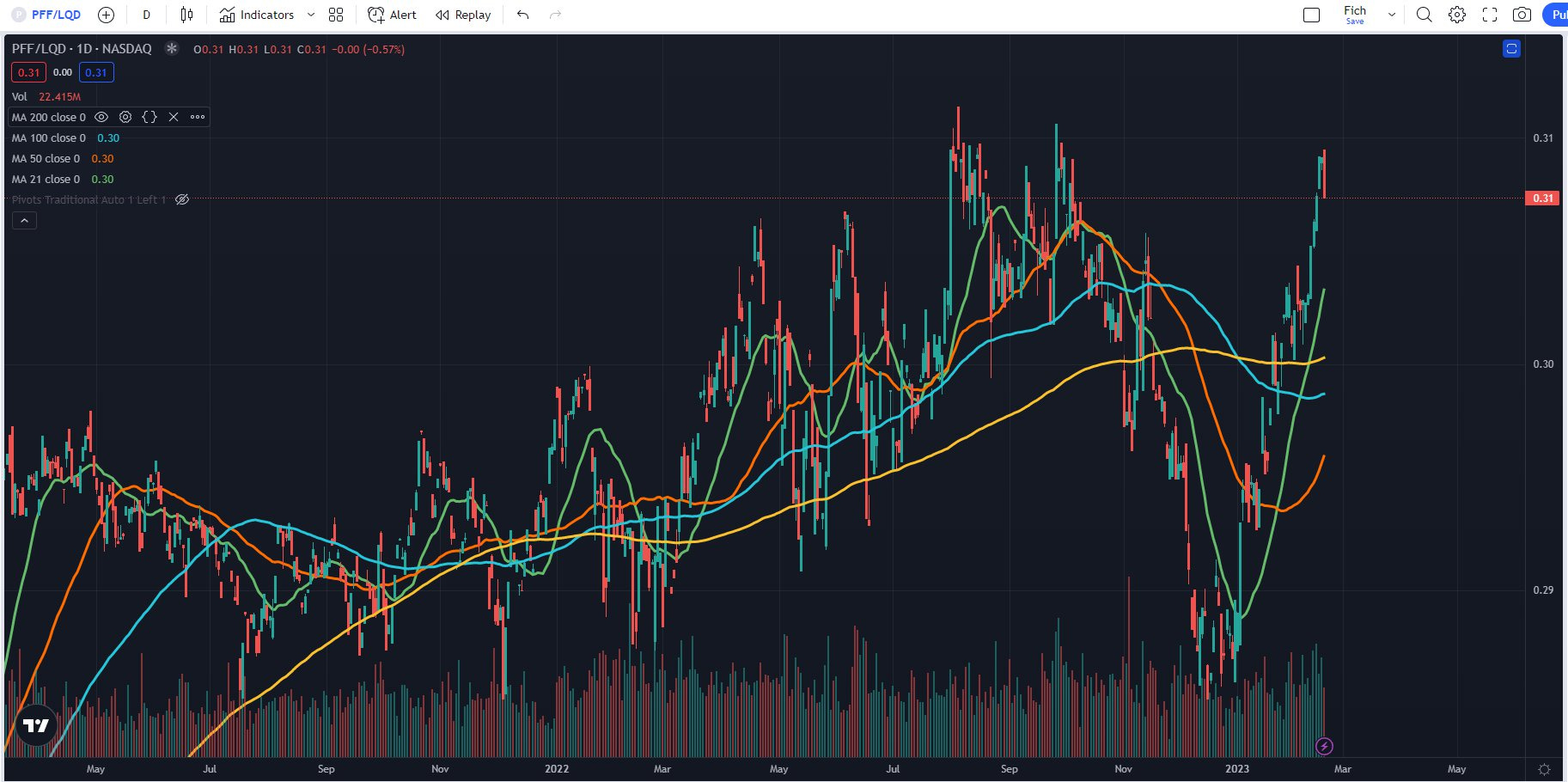Click the MA 100 value 0.30
The width and height of the screenshot is (1568, 782).
coord(108,138)
